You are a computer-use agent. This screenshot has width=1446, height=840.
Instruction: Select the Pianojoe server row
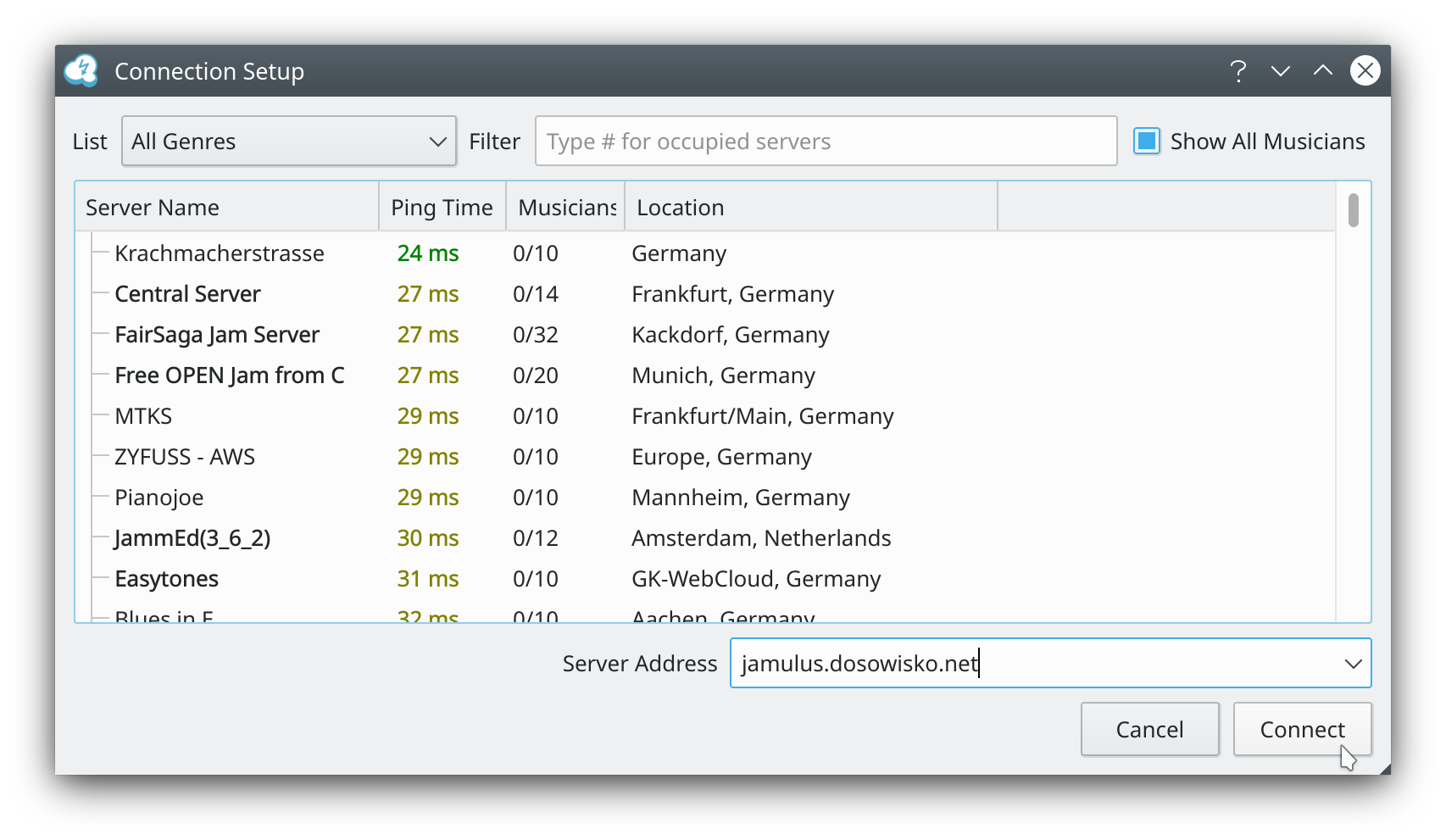click(159, 498)
